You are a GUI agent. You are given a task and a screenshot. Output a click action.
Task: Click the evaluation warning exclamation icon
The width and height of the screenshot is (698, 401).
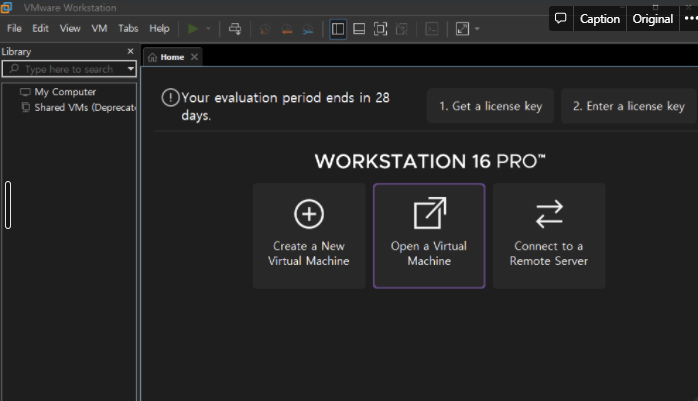tap(170, 97)
